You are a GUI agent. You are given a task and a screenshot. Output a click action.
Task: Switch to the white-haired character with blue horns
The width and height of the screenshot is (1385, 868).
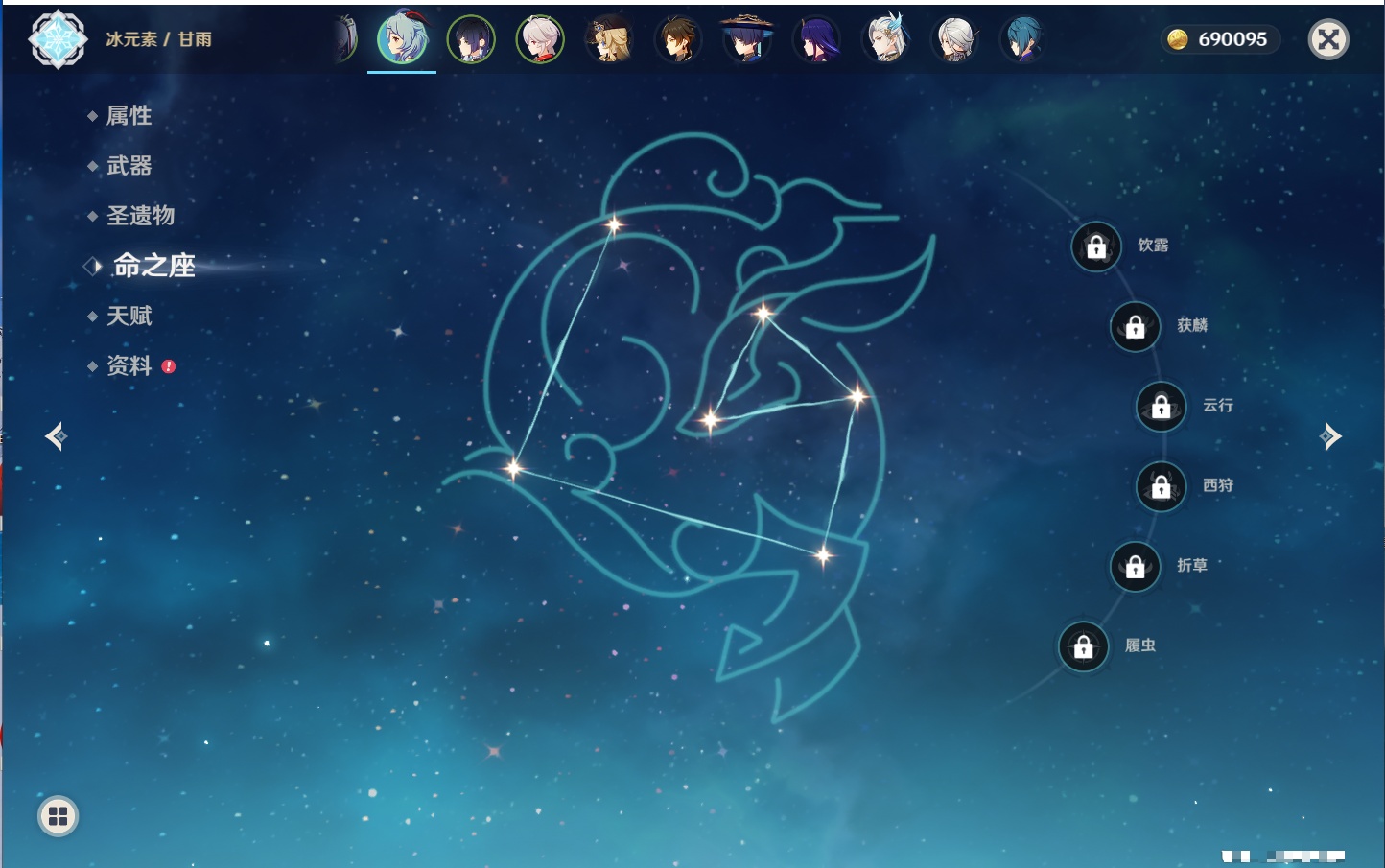[x=885, y=39]
